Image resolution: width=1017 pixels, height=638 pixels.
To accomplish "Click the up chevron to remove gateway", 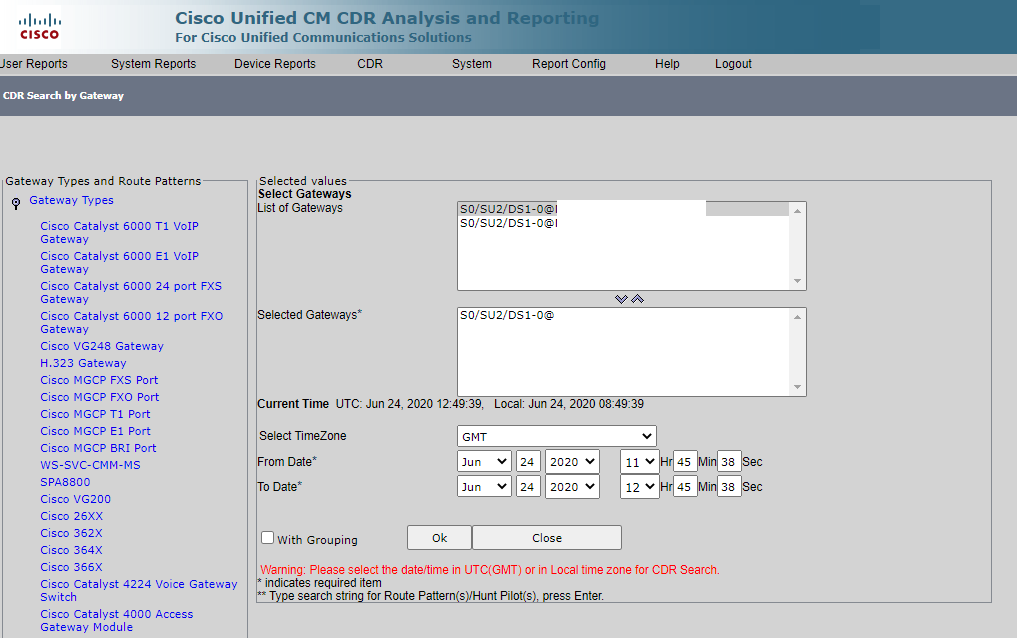I will [638, 297].
